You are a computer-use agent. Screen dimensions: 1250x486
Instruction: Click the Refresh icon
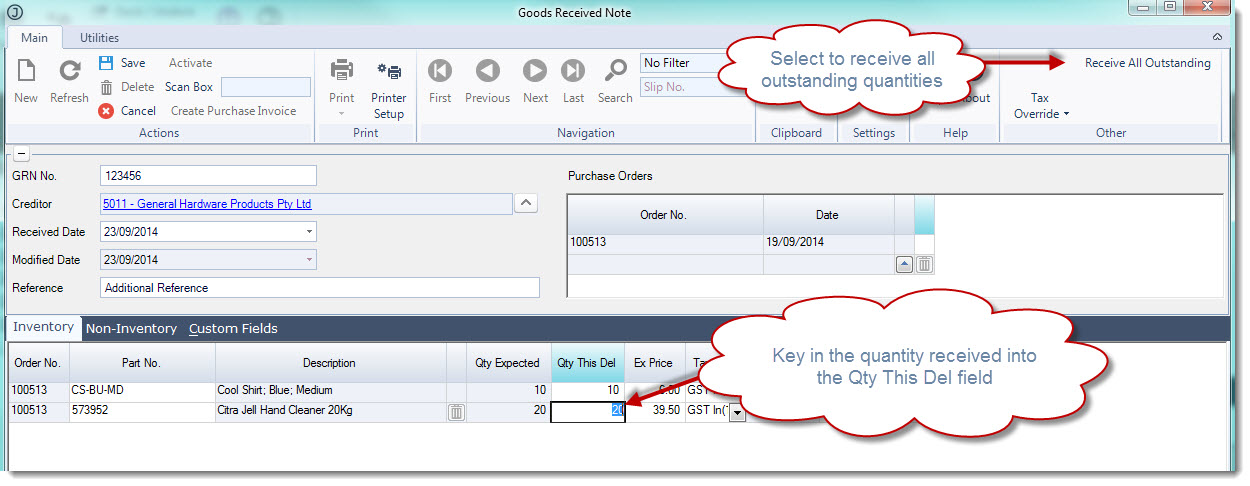(x=69, y=72)
